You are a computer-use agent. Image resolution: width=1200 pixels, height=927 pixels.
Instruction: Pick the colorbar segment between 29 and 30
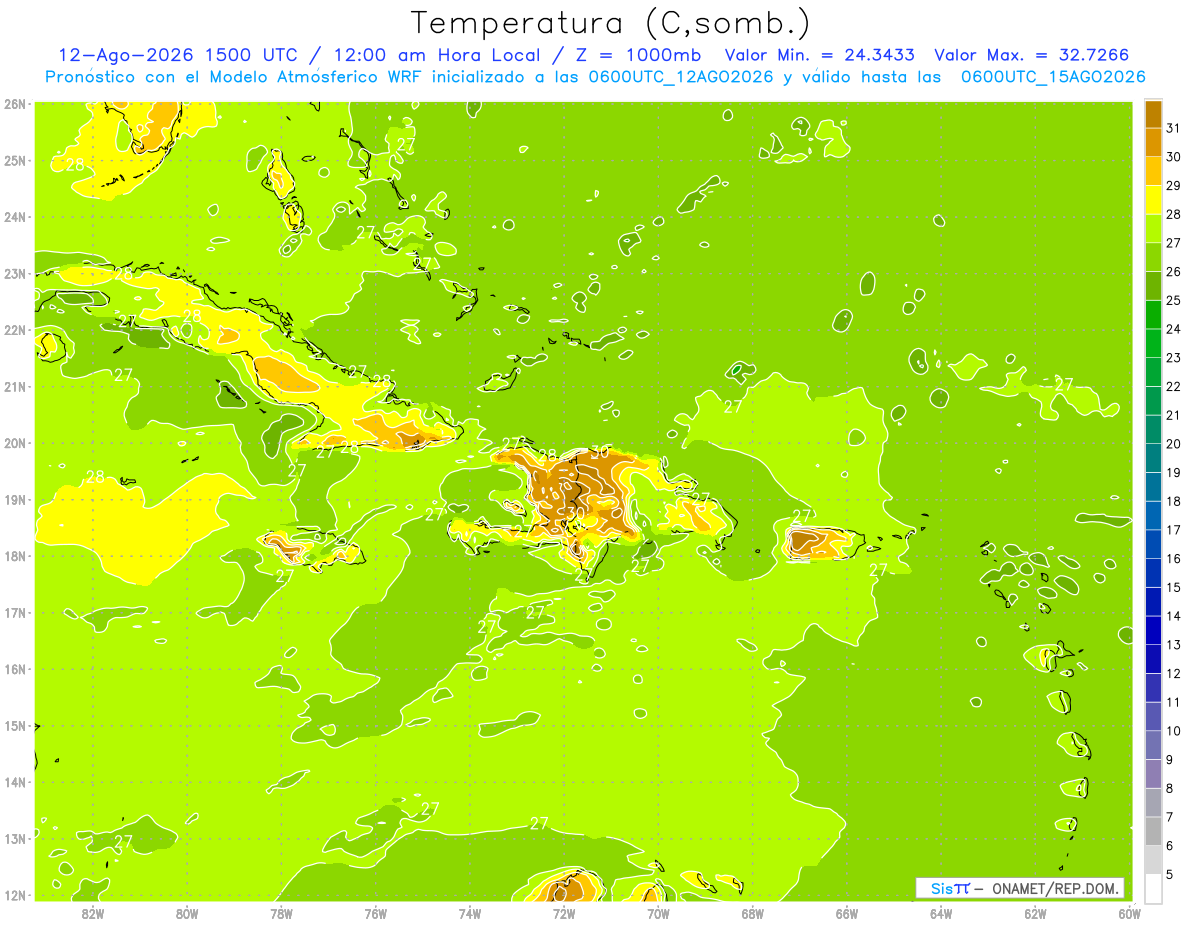pos(1153,172)
